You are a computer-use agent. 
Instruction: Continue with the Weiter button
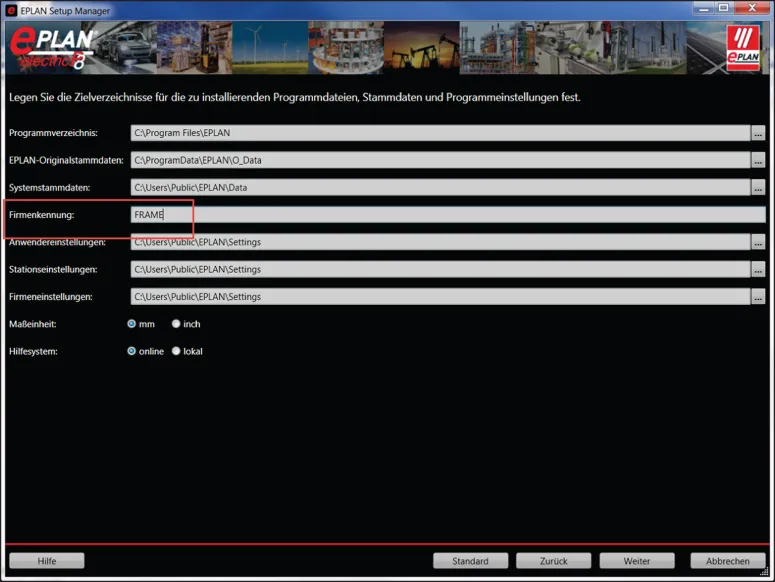(x=637, y=561)
